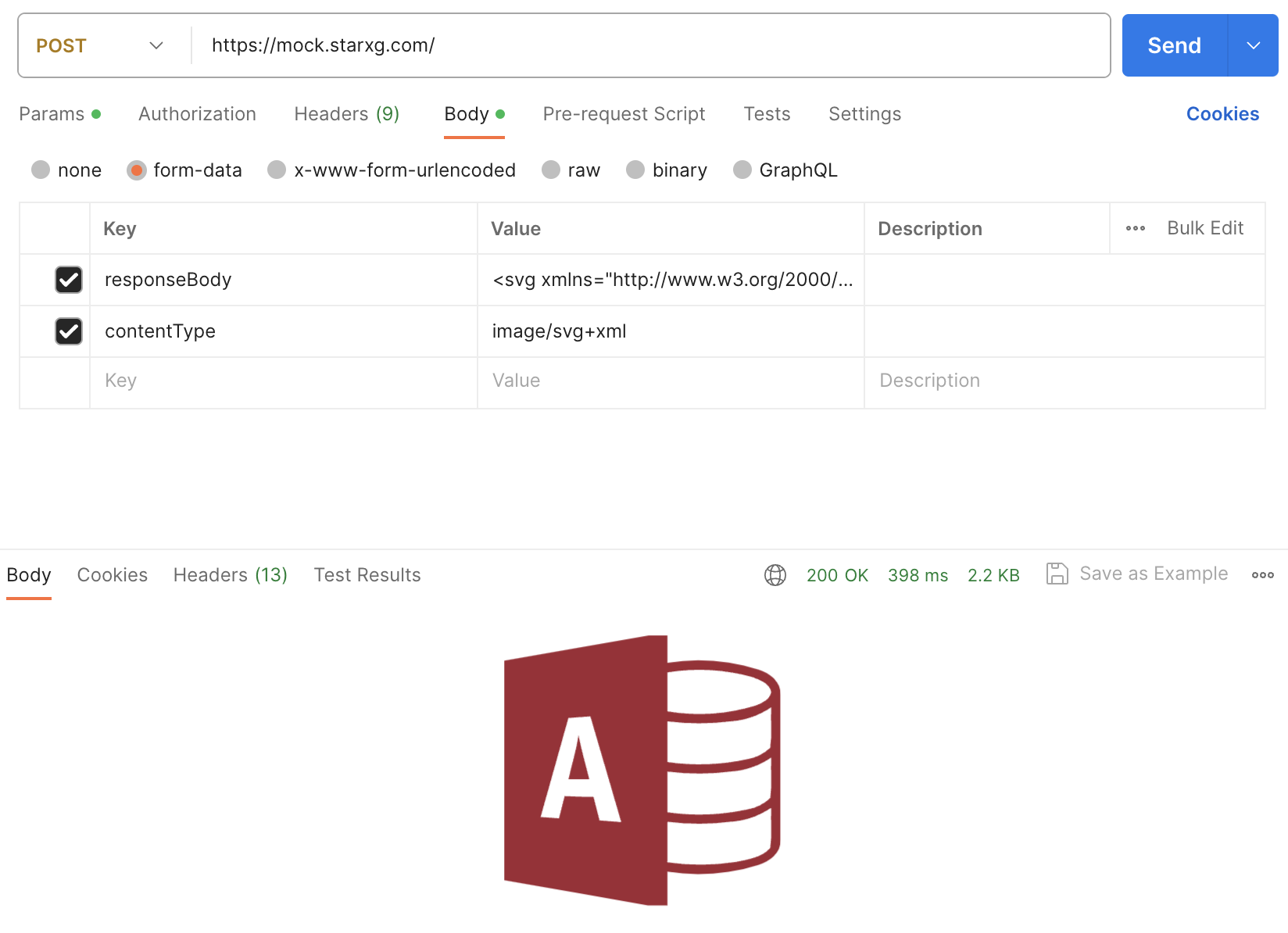Click the empty Description placeholder field
The image size is (1288, 933).
[x=1064, y=381]
